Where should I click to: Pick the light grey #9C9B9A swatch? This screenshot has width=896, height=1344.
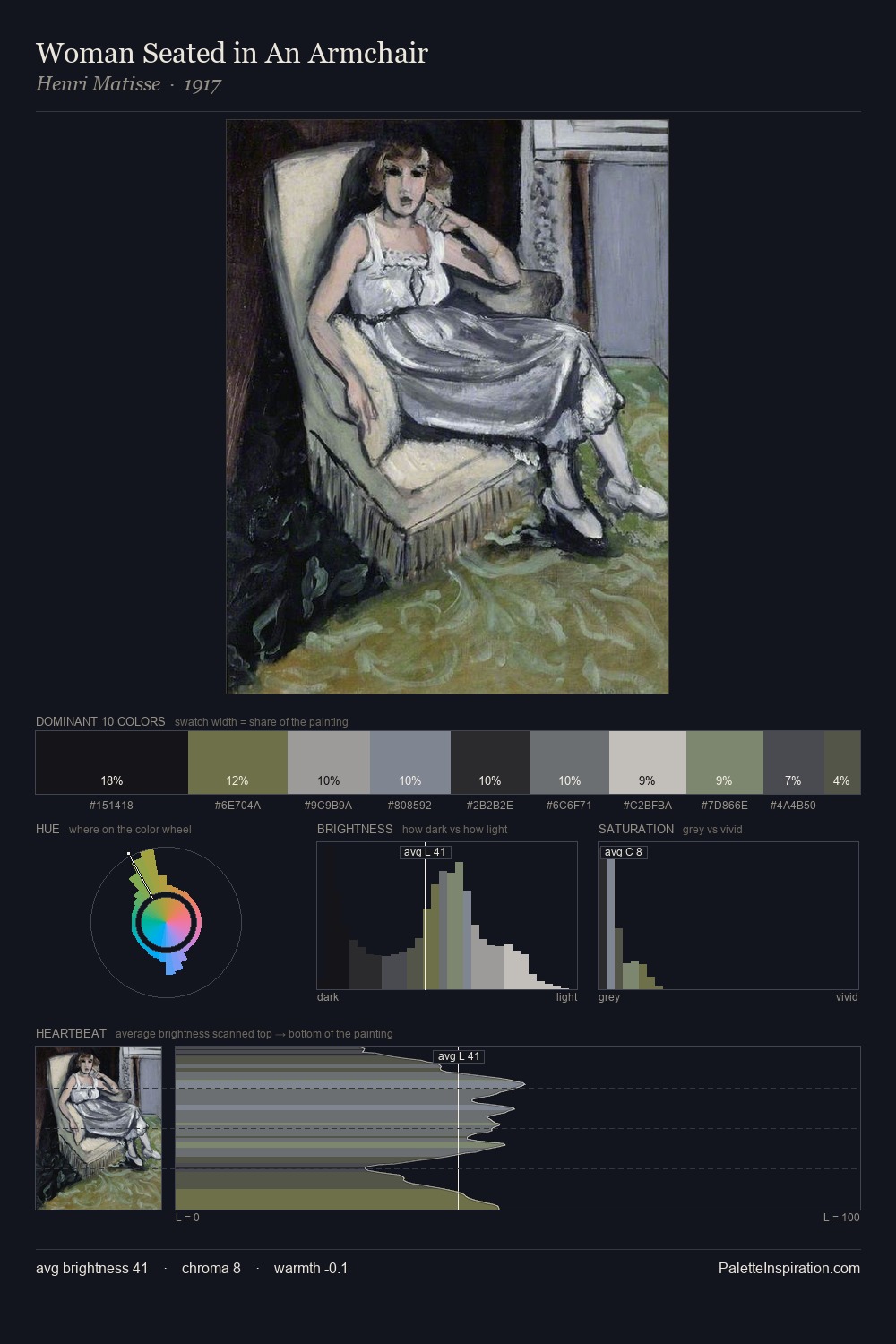329,762
